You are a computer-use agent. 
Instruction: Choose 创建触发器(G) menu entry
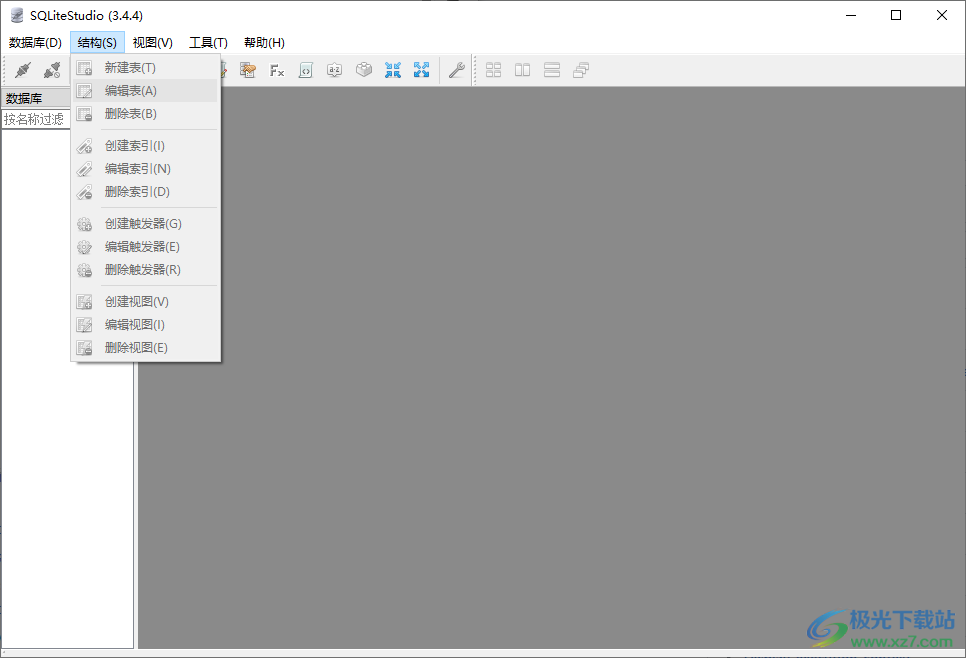pos(143,224)
